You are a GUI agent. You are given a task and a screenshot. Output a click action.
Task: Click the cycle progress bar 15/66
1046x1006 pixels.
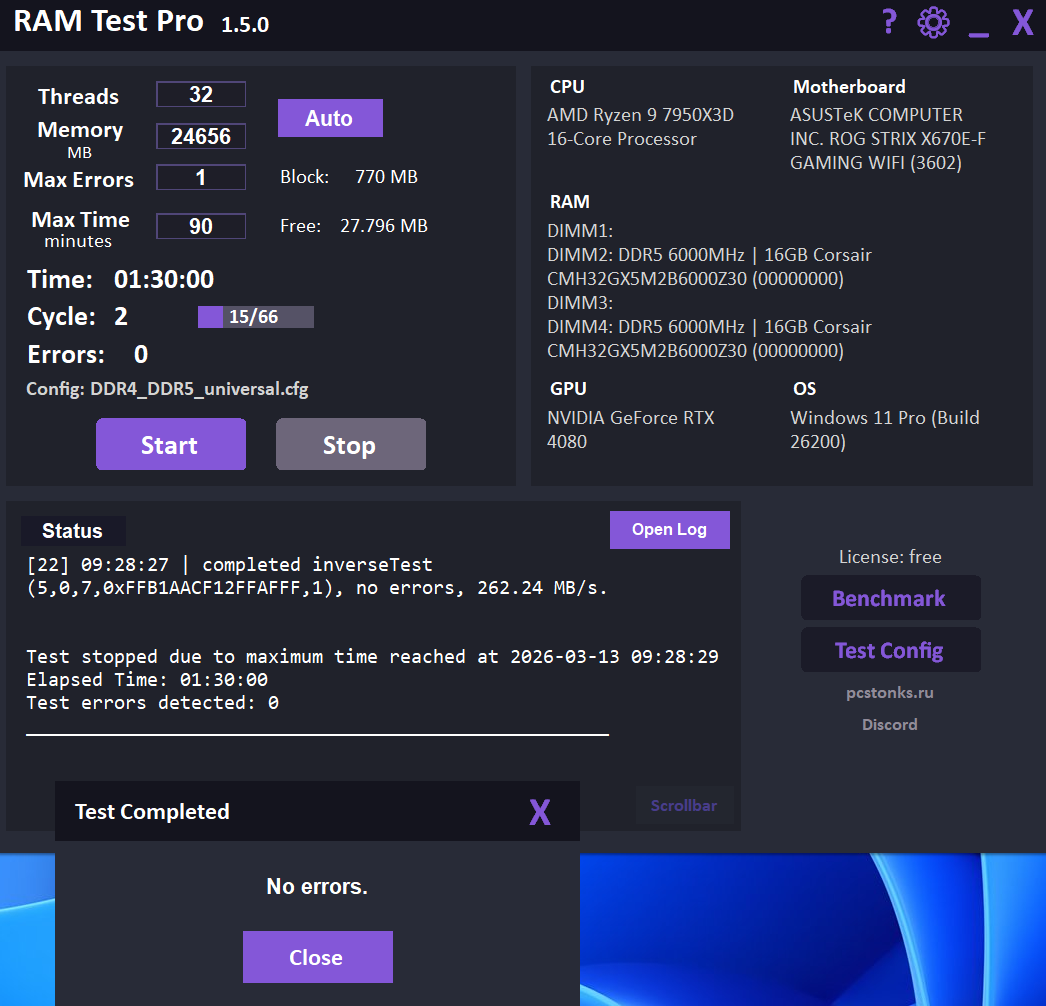[255, 317]
